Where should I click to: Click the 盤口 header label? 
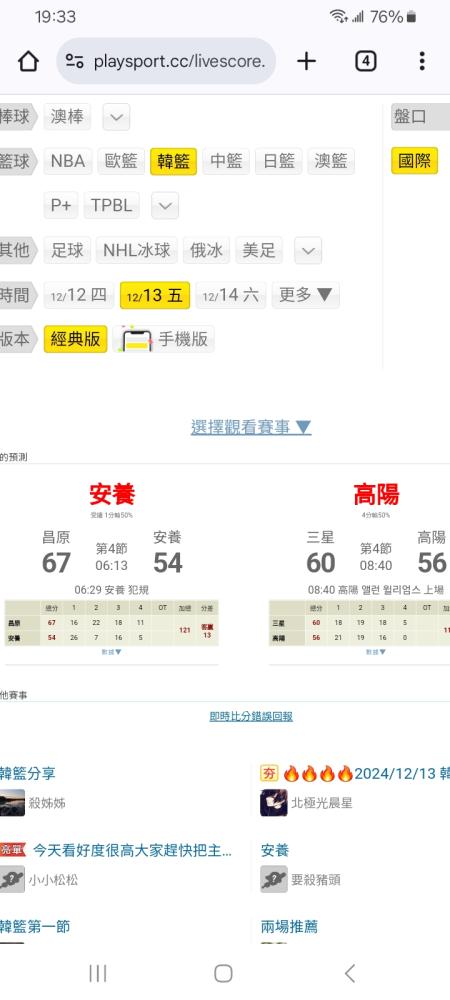coord(420,117)
